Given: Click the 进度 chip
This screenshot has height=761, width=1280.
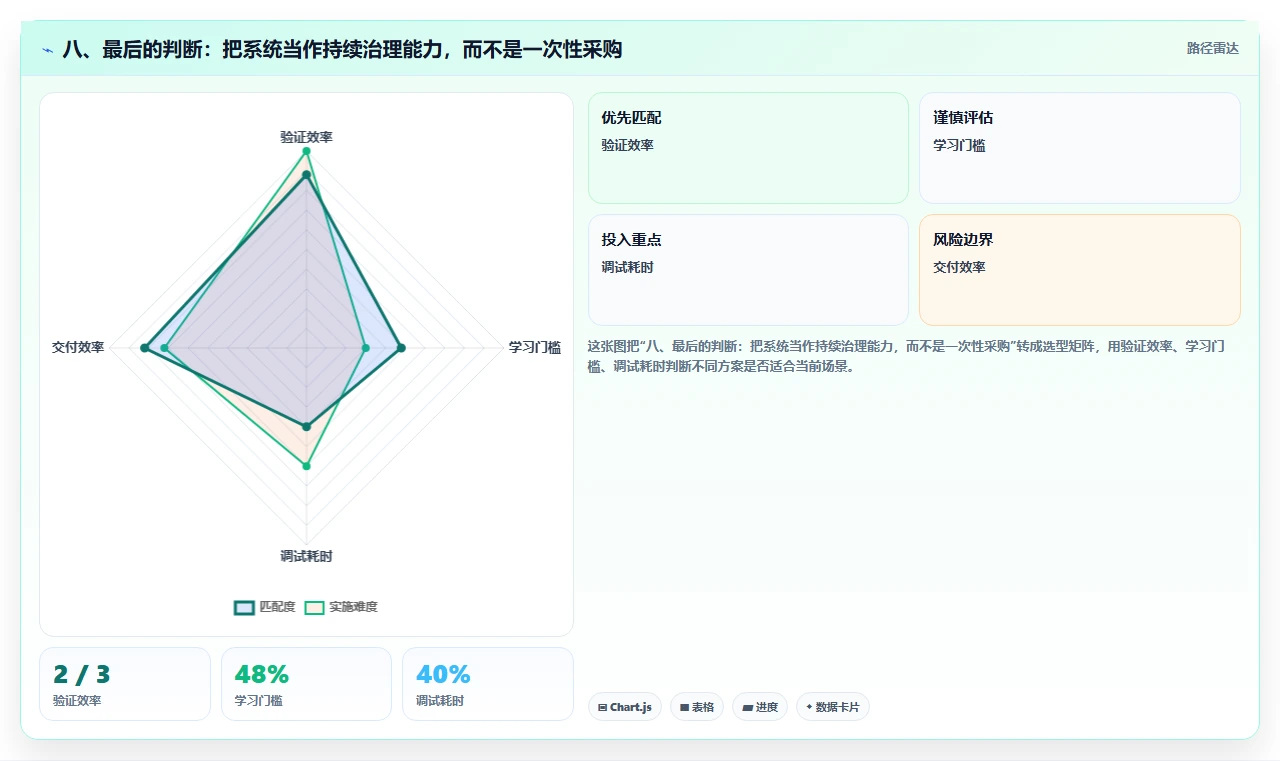Looking at the screenshot, I should click(x=760, y=707).
